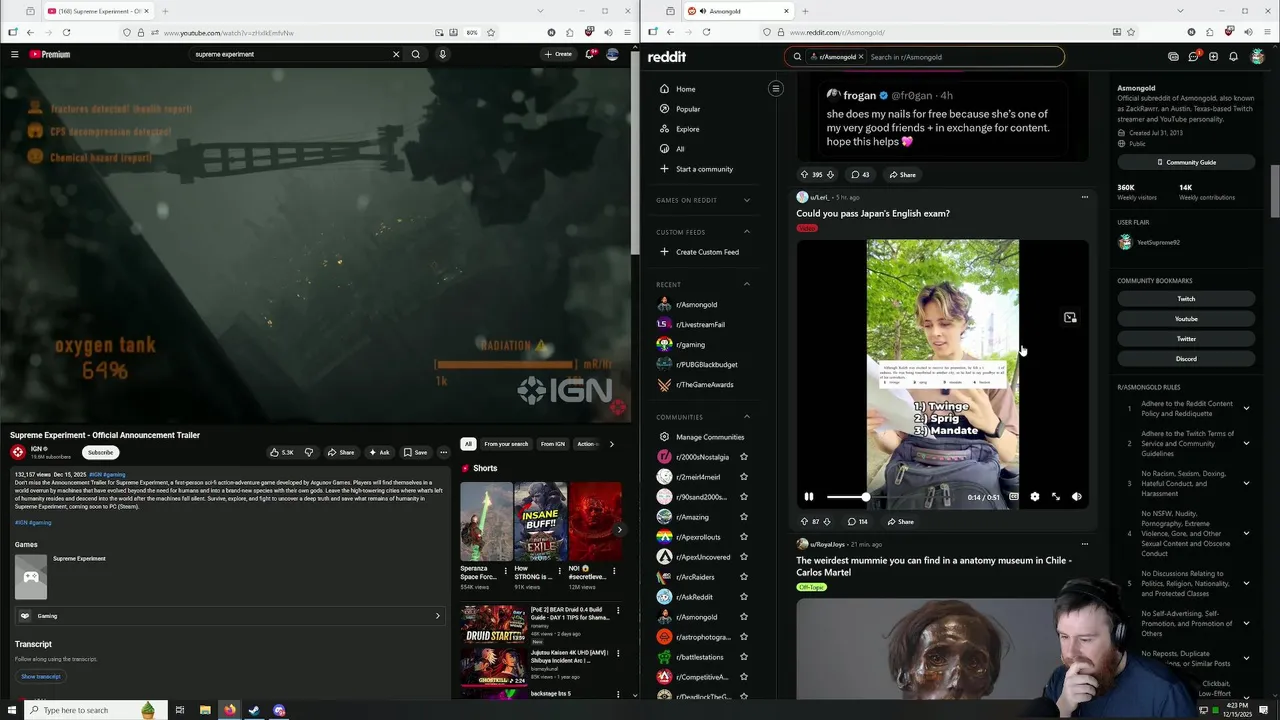
Task: Collapse the 'Games on Reddit' section
Action: point(747,200)
